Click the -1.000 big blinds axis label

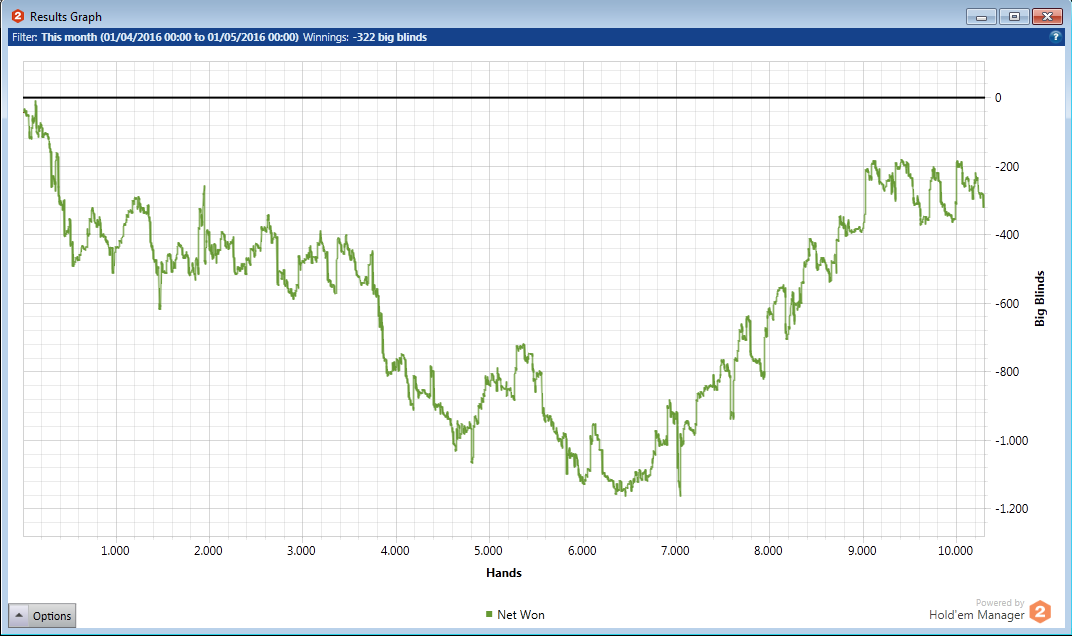coord(1011,440)
